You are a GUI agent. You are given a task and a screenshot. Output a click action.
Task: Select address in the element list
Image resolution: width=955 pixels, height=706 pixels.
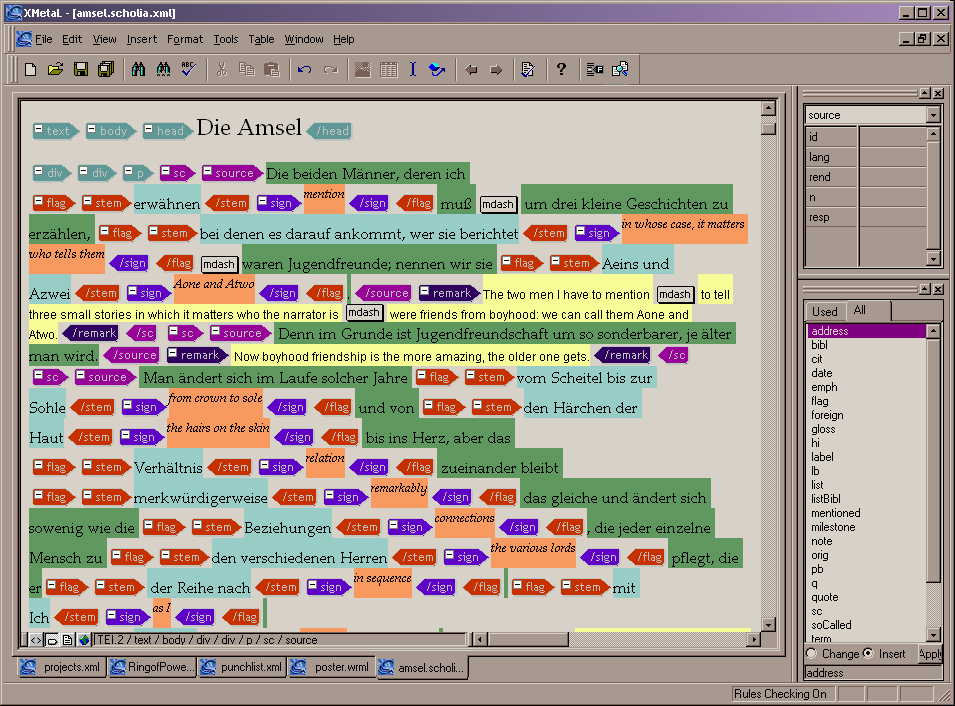(866, 331)
